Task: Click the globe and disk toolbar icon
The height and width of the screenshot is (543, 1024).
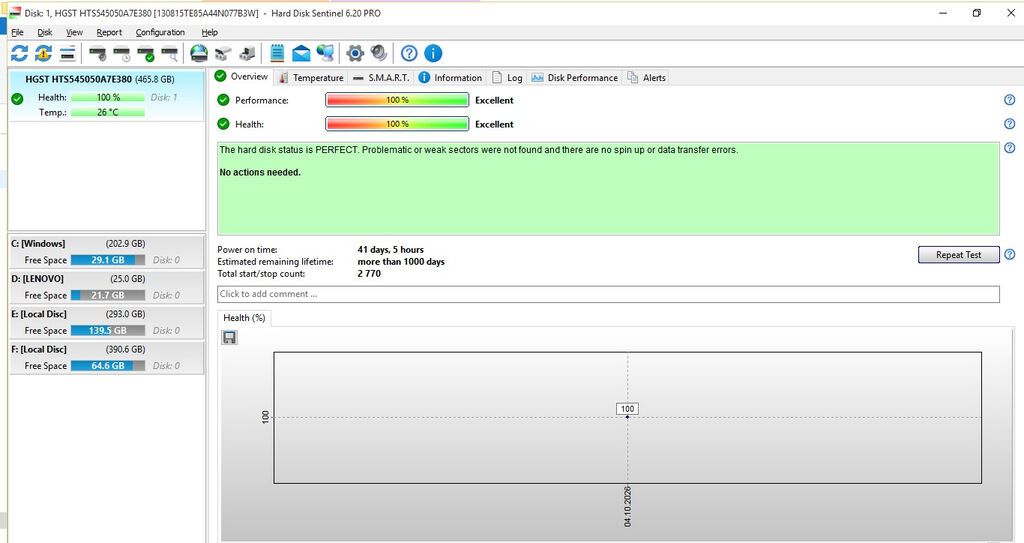Action: (x=199, y=53)
